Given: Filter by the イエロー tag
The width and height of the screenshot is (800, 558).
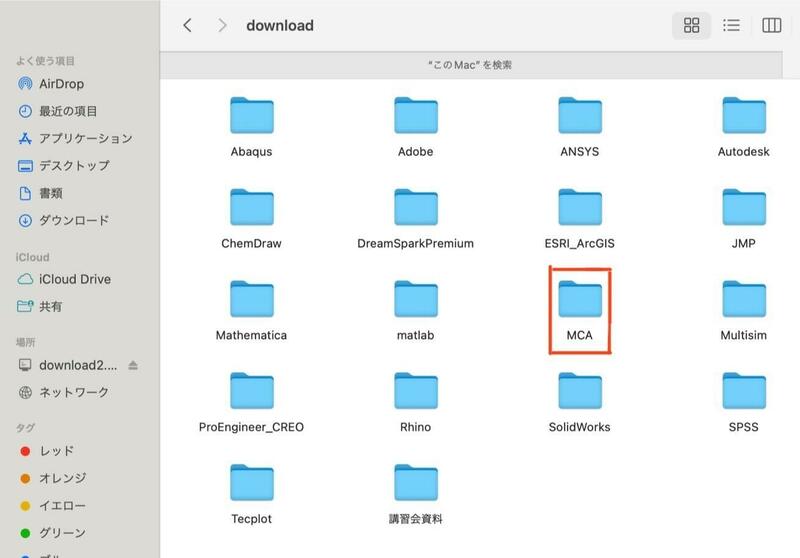Looking at the screenshot, I should click(x=53, y=505).
